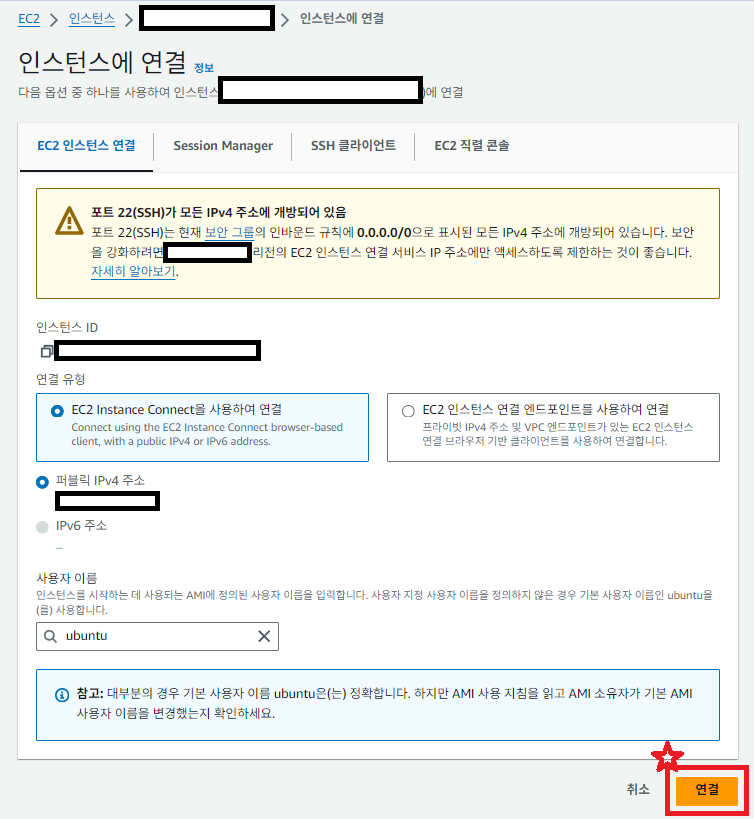Screen dimensions: 754x819
Task: Open the EC2 직렬 콘솔 tab
Action: pos(472,145)
